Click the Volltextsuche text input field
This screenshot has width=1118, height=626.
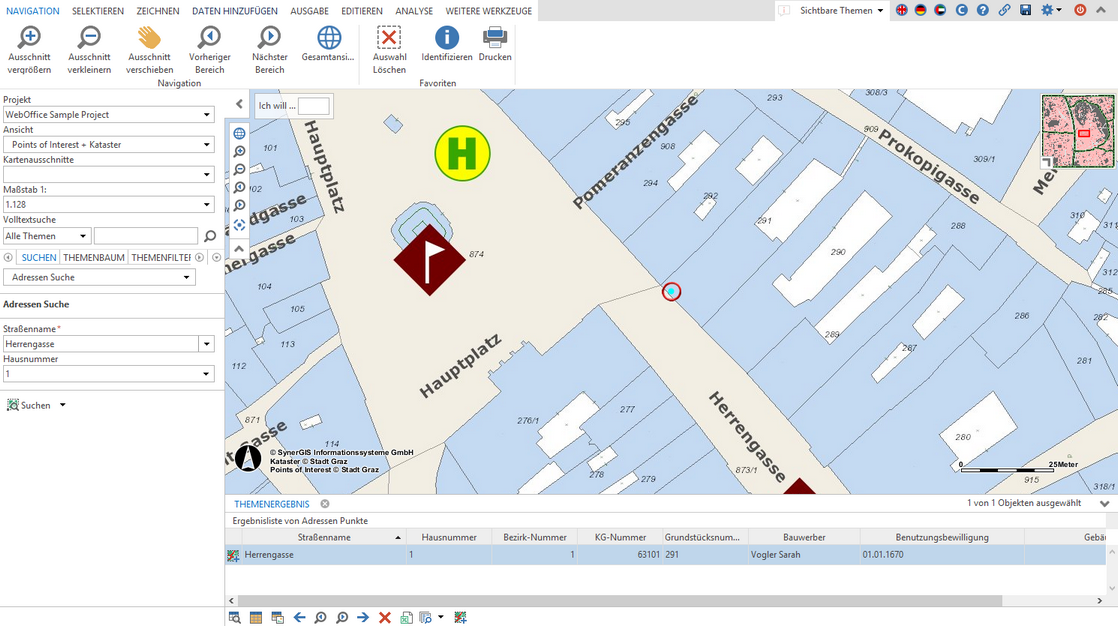[145, 236]
